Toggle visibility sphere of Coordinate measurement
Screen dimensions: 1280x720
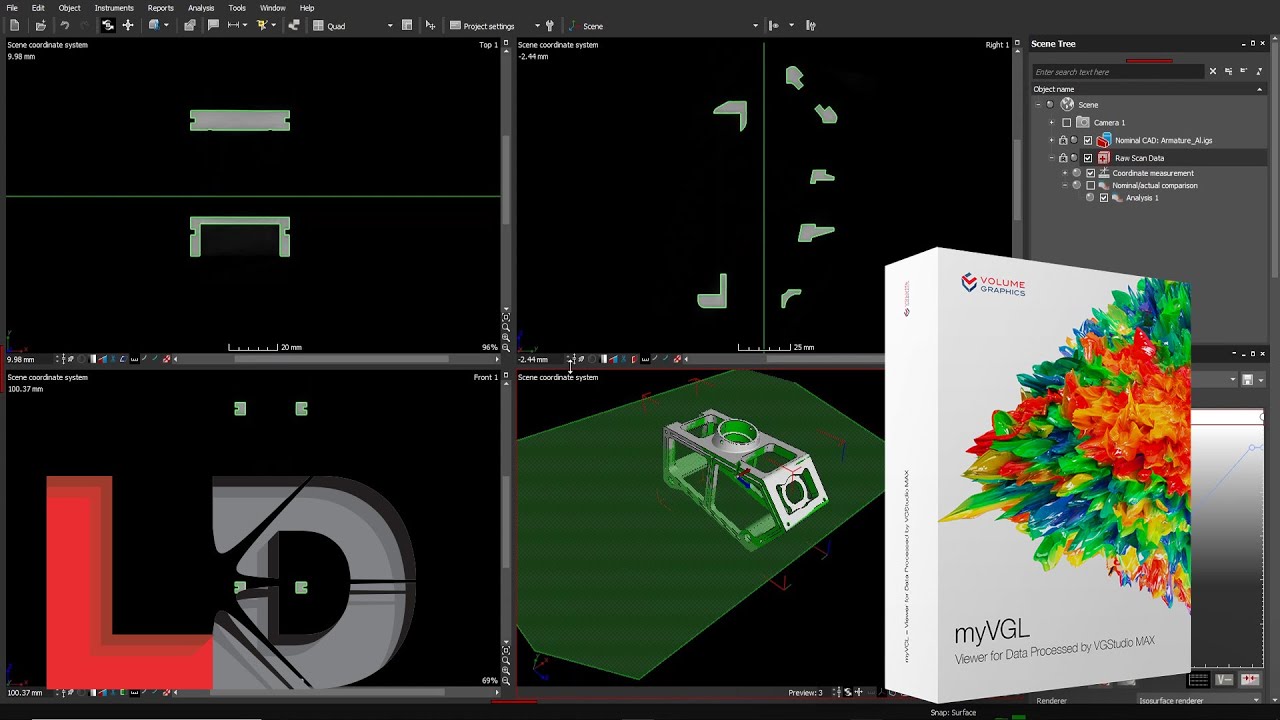pyautogui.click(x=1077, y=173)
